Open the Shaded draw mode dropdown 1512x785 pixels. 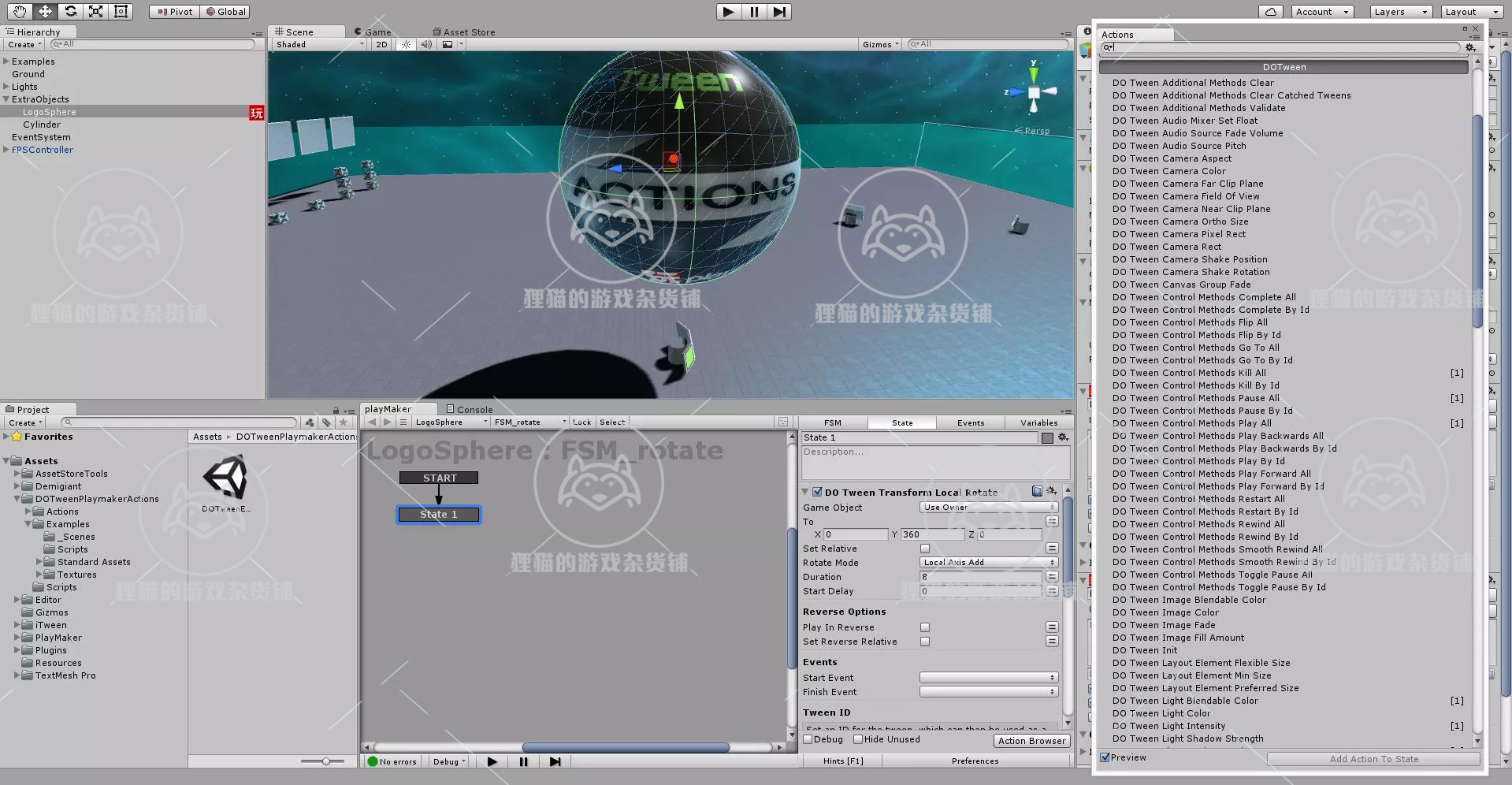pyautogui.click(x=319, y=45)
